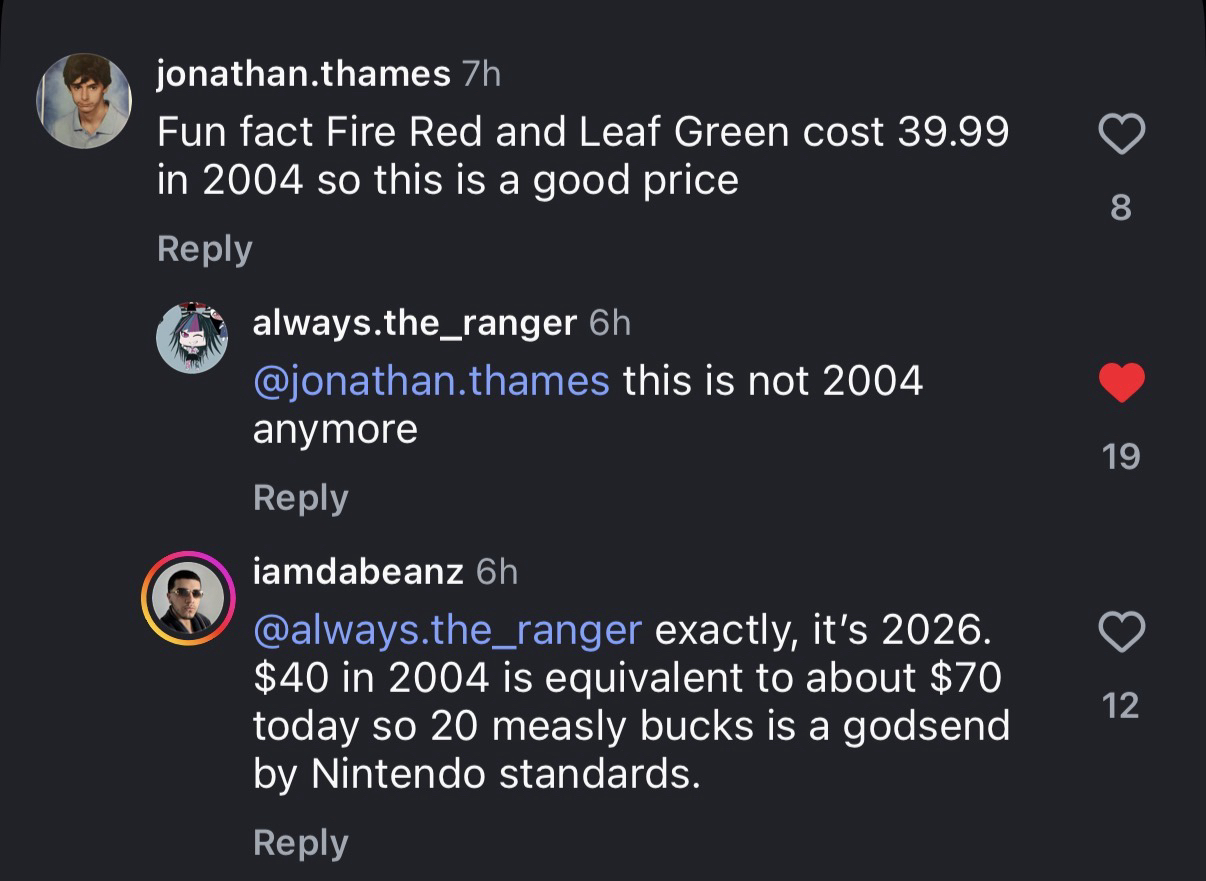Click the jonathan.thames username
Viewport: 1206px width, 881px height.
[303, 74]
